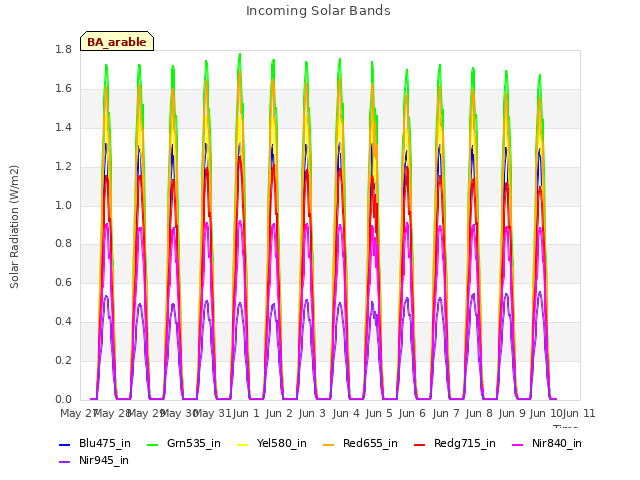
Task: Click the green Grn535_in legend color marker
Action: pos(152,444)
